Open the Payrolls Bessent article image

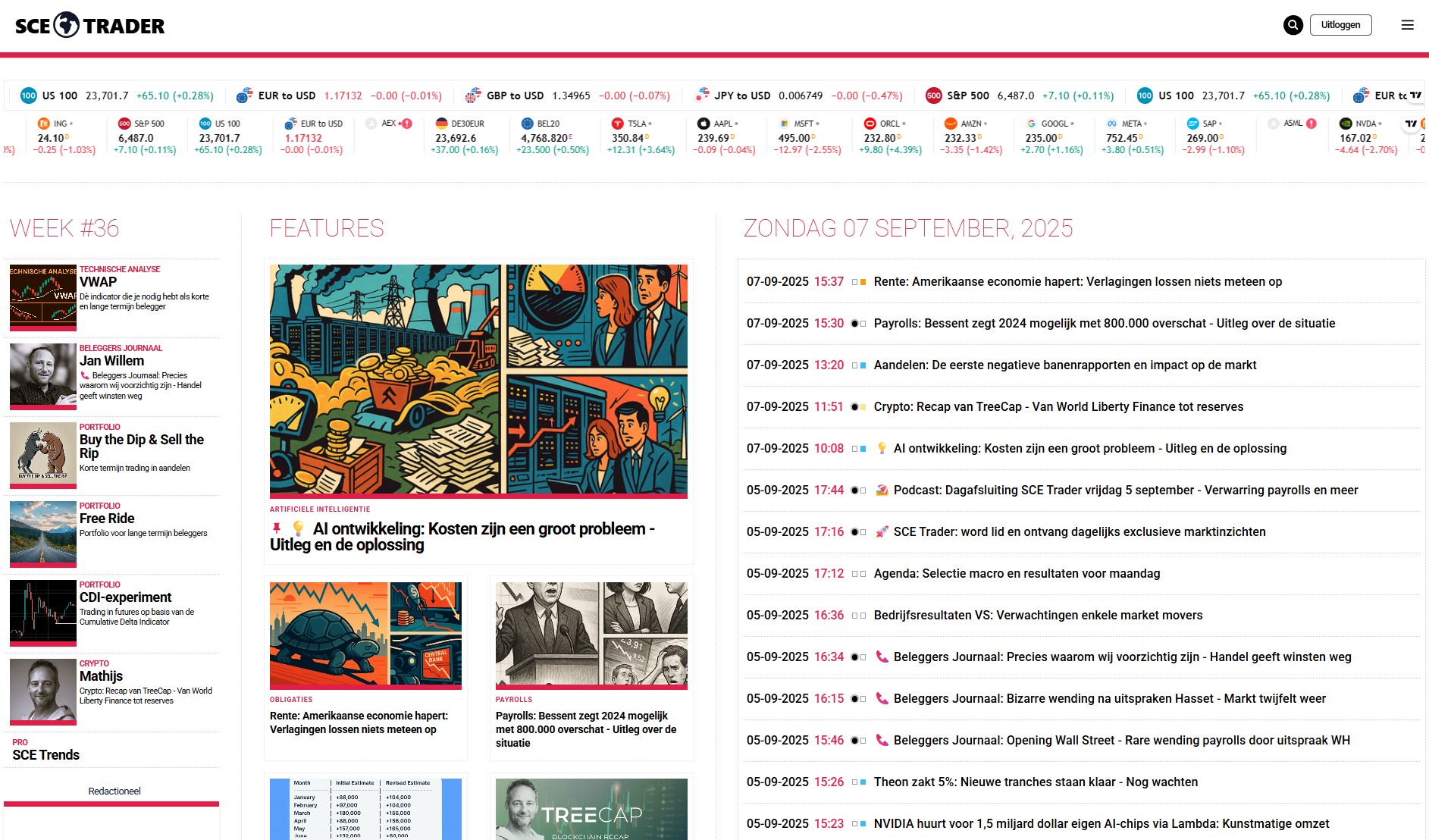(591, 635)
